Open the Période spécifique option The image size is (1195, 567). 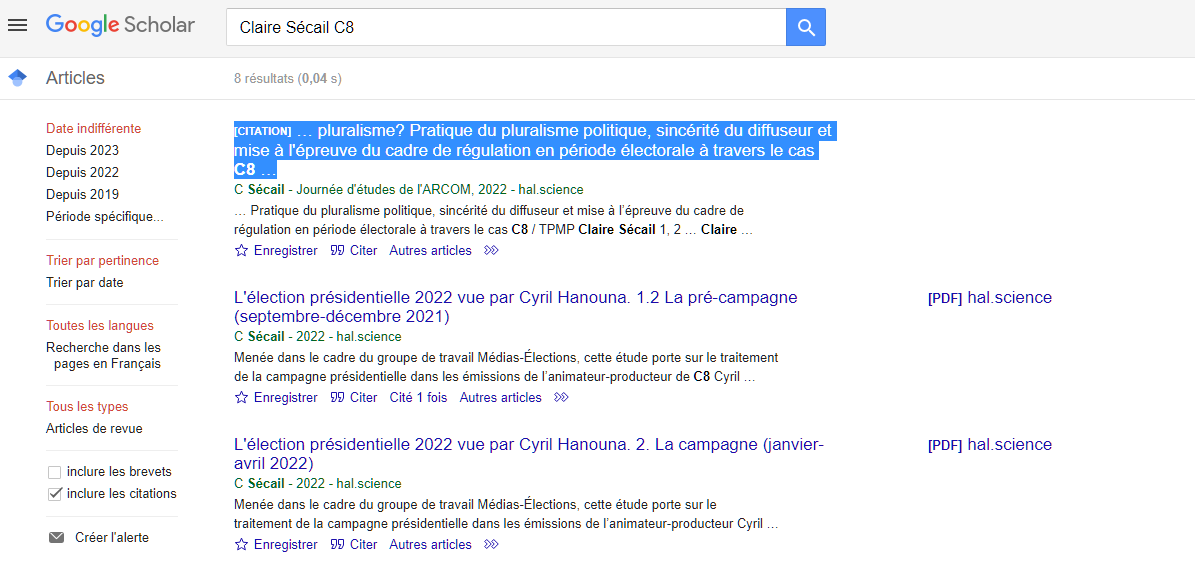104,216
